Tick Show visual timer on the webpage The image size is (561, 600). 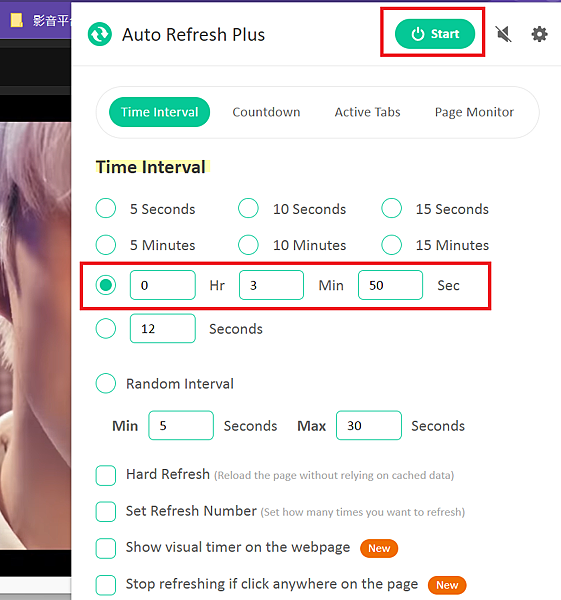click(x=106, y=548)
